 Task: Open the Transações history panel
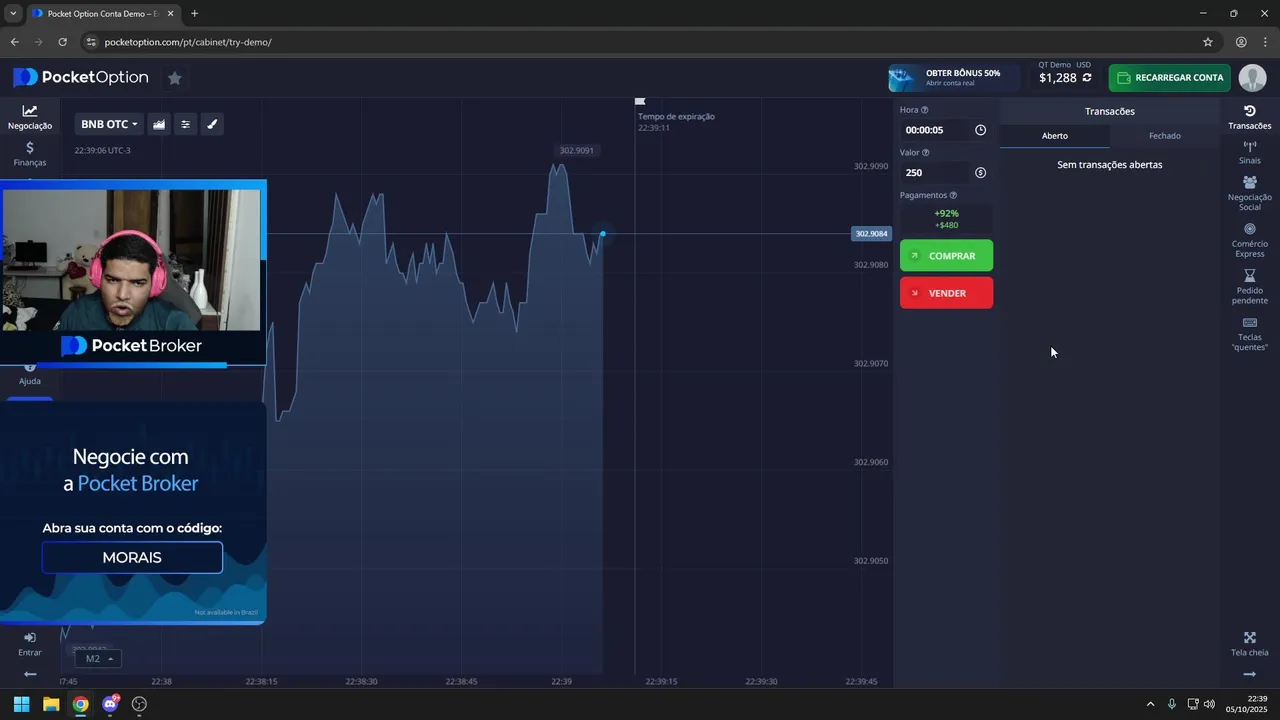coord(1250,117)
